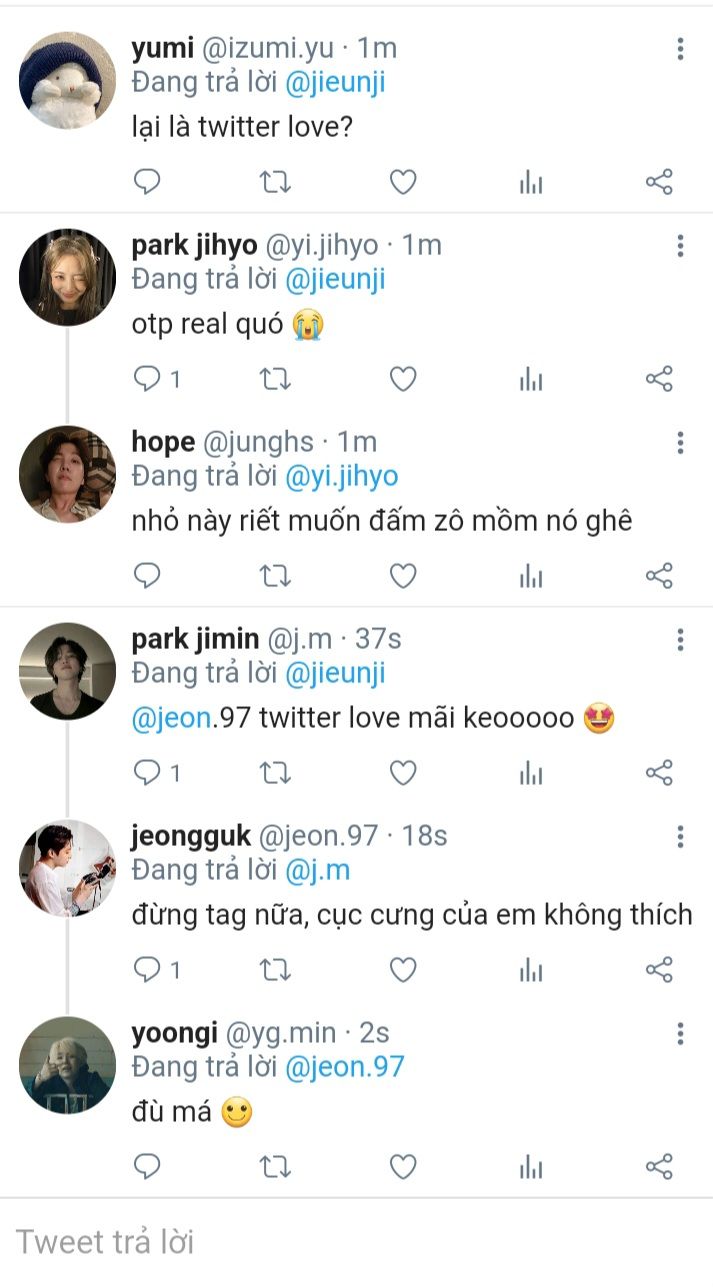
Task: Reply to yumi's tweet
Action: [147, 182]
